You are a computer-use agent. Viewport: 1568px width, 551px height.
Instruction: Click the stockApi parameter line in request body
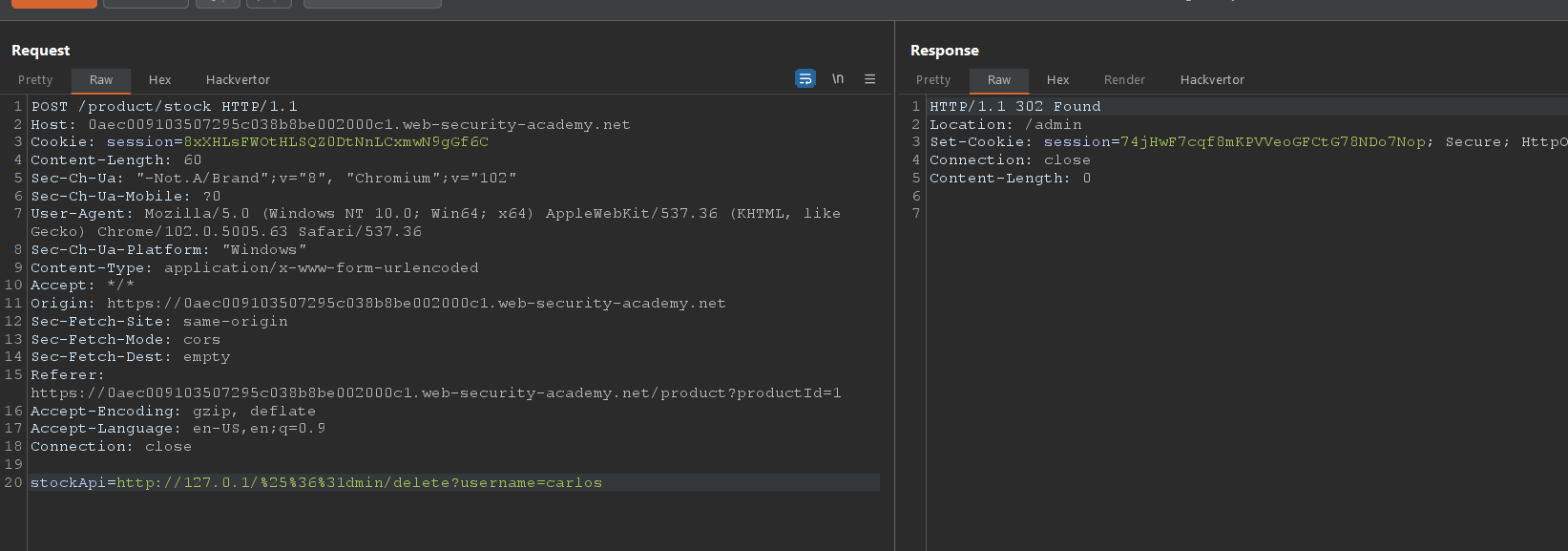click(x=316, y=483)
